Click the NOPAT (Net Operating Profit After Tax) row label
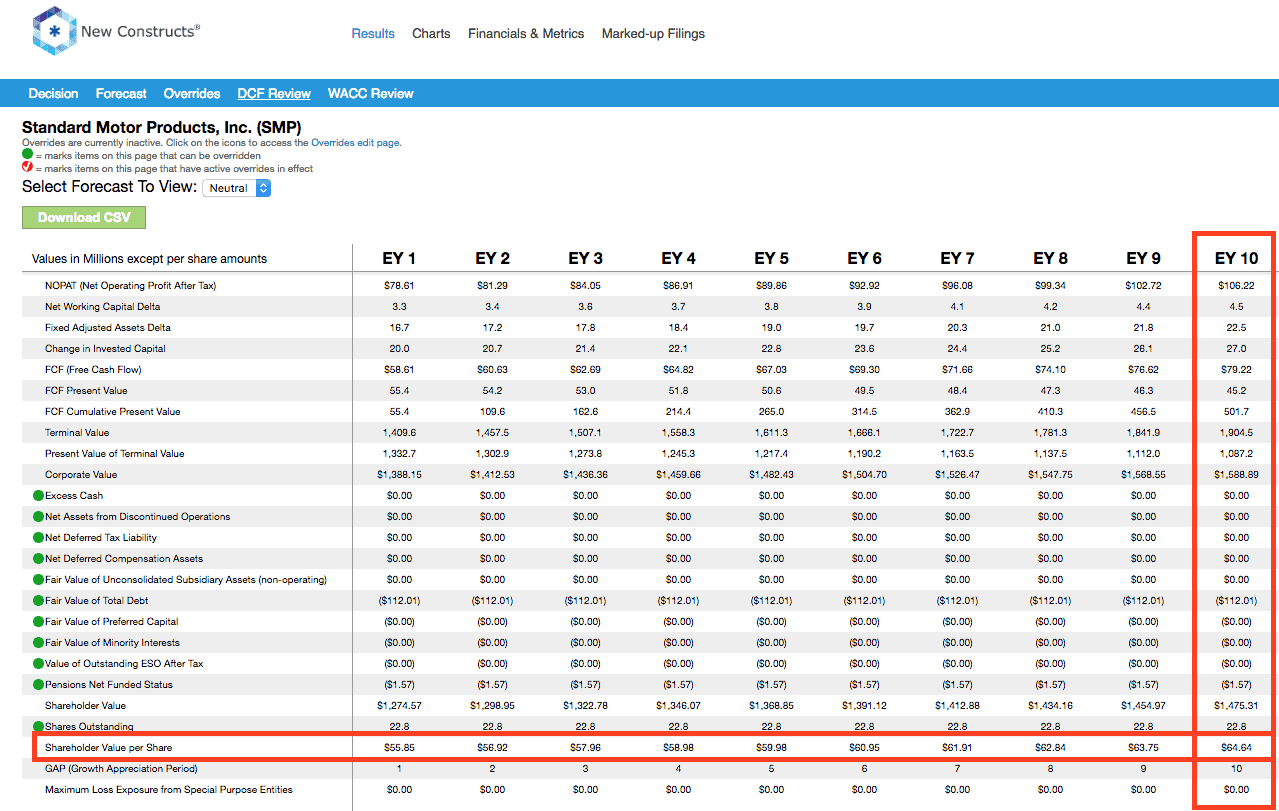 [130, 286]
